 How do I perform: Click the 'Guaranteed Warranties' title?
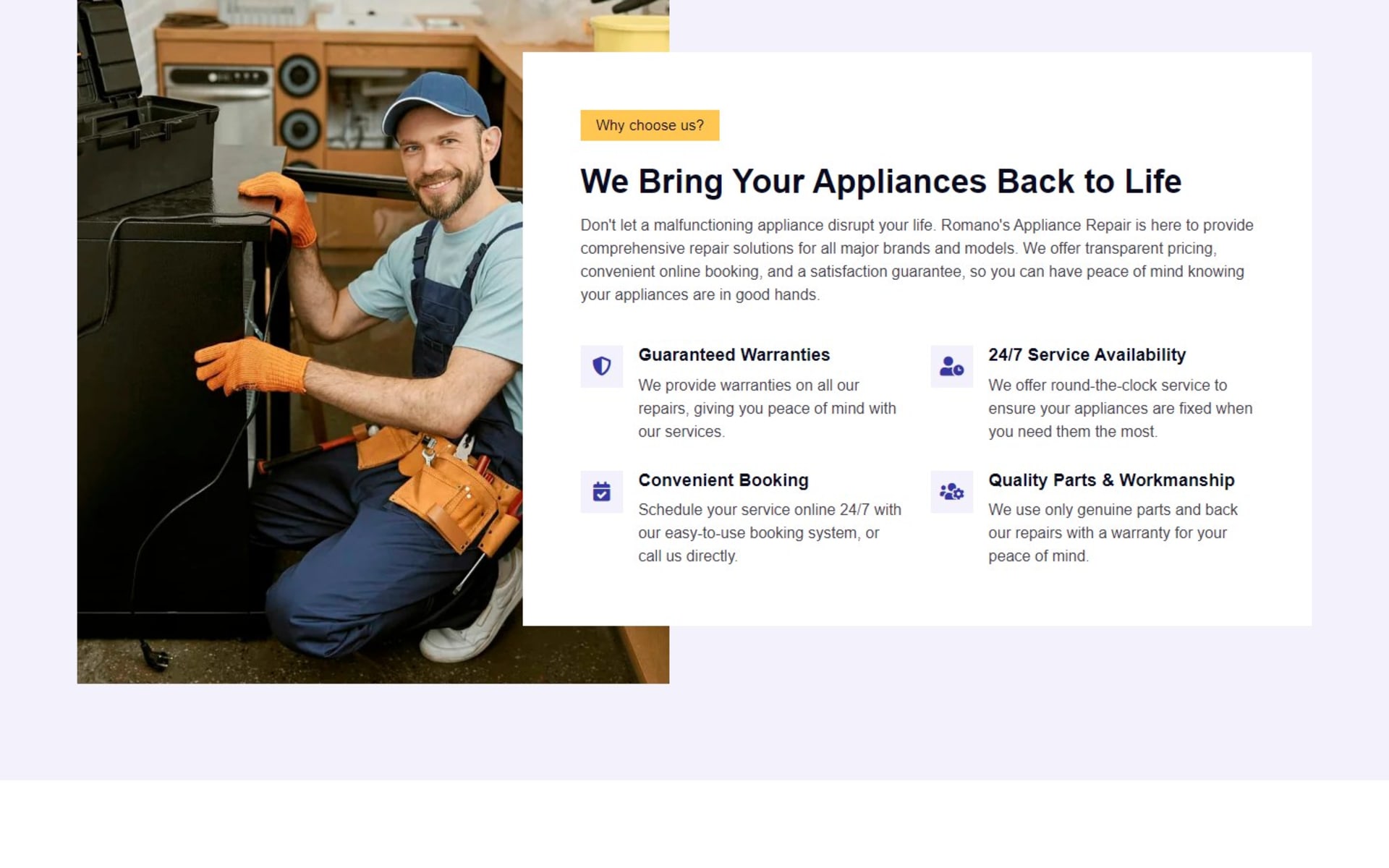point(734,355)
